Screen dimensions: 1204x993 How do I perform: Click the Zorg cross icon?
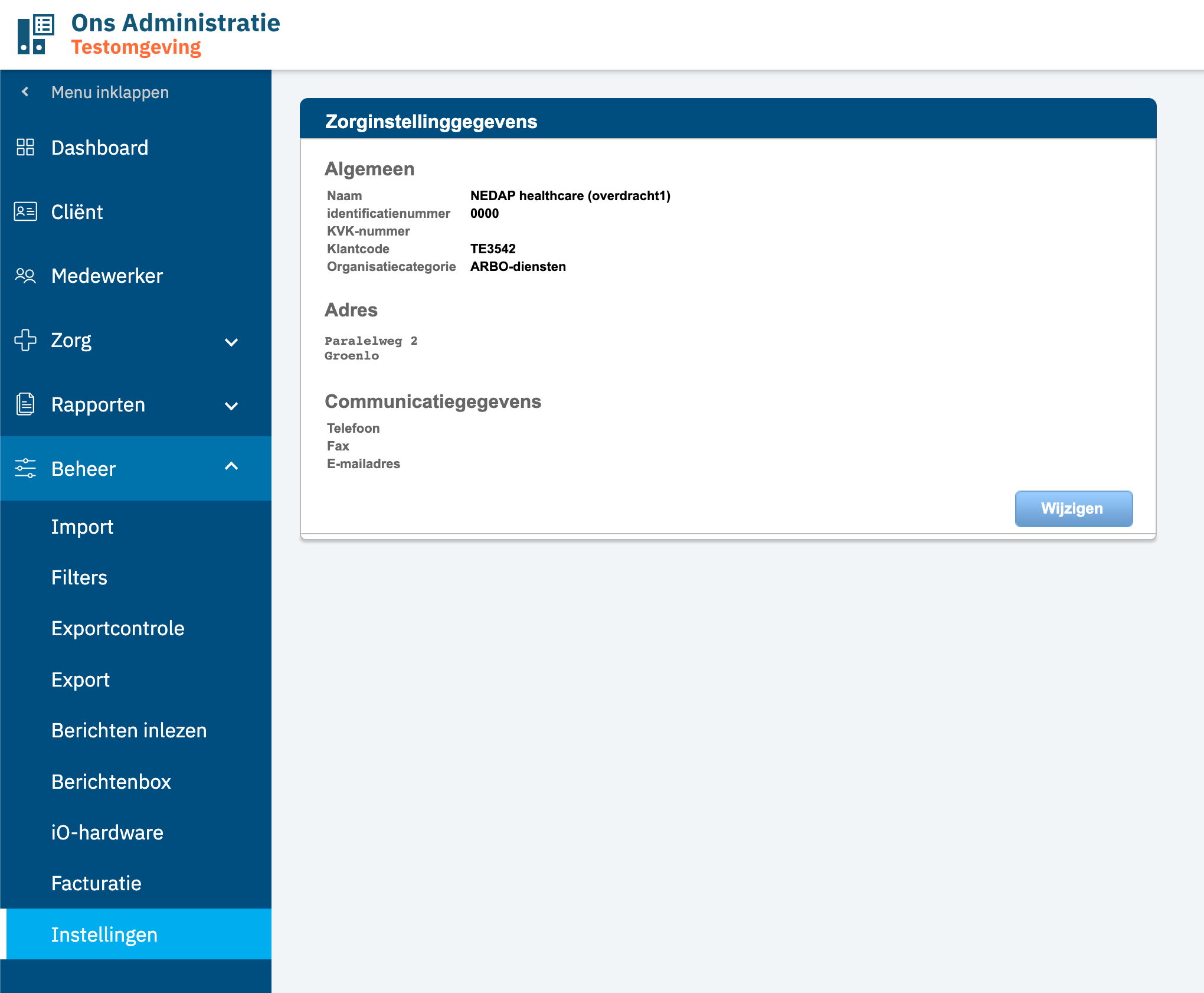pyautogui.click(x=25, y=340)
